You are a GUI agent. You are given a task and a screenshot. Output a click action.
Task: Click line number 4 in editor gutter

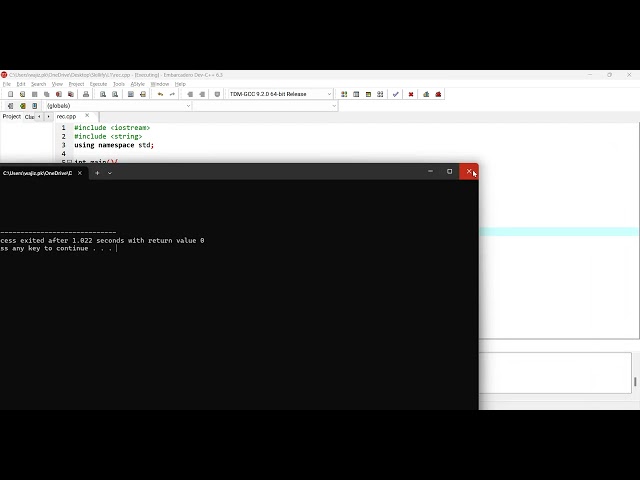tap(63, 154)
